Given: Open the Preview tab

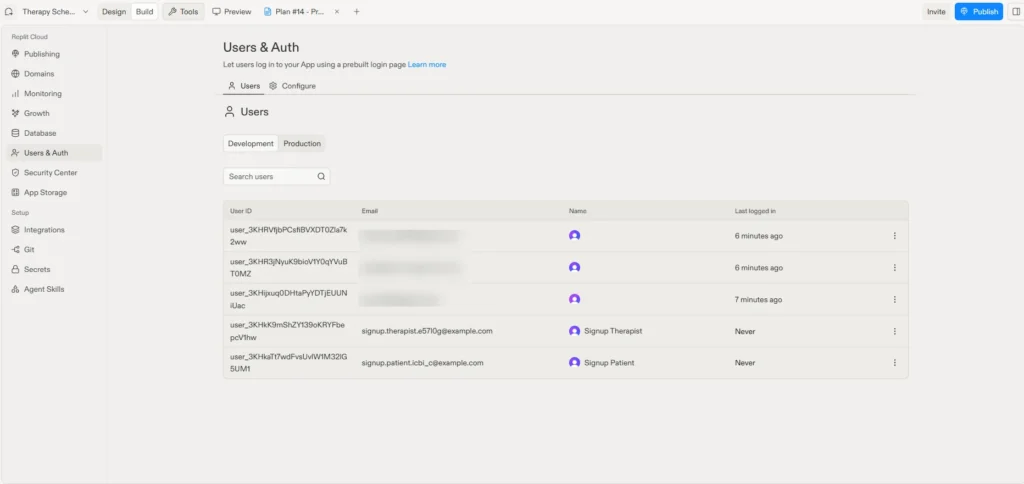Looking at the screenshot, I should pyautogui.click(x=232, y=12).
